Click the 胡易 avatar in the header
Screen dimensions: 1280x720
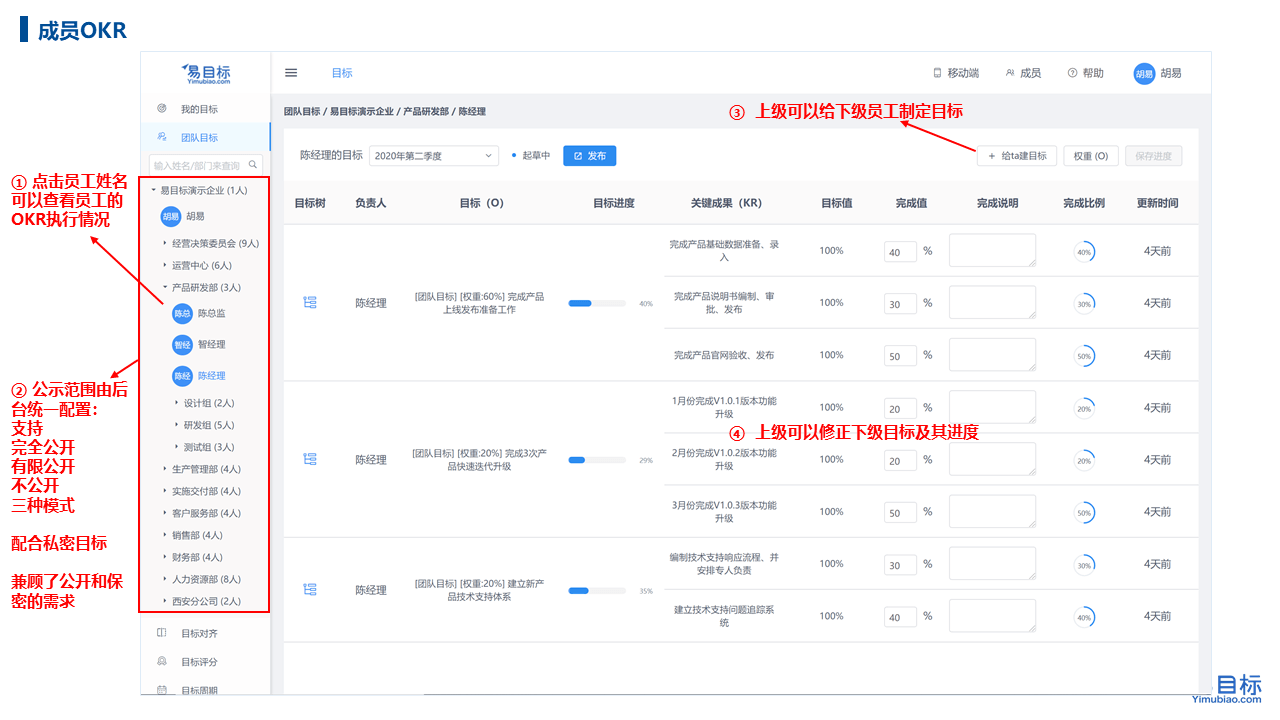coord(1144,73)
